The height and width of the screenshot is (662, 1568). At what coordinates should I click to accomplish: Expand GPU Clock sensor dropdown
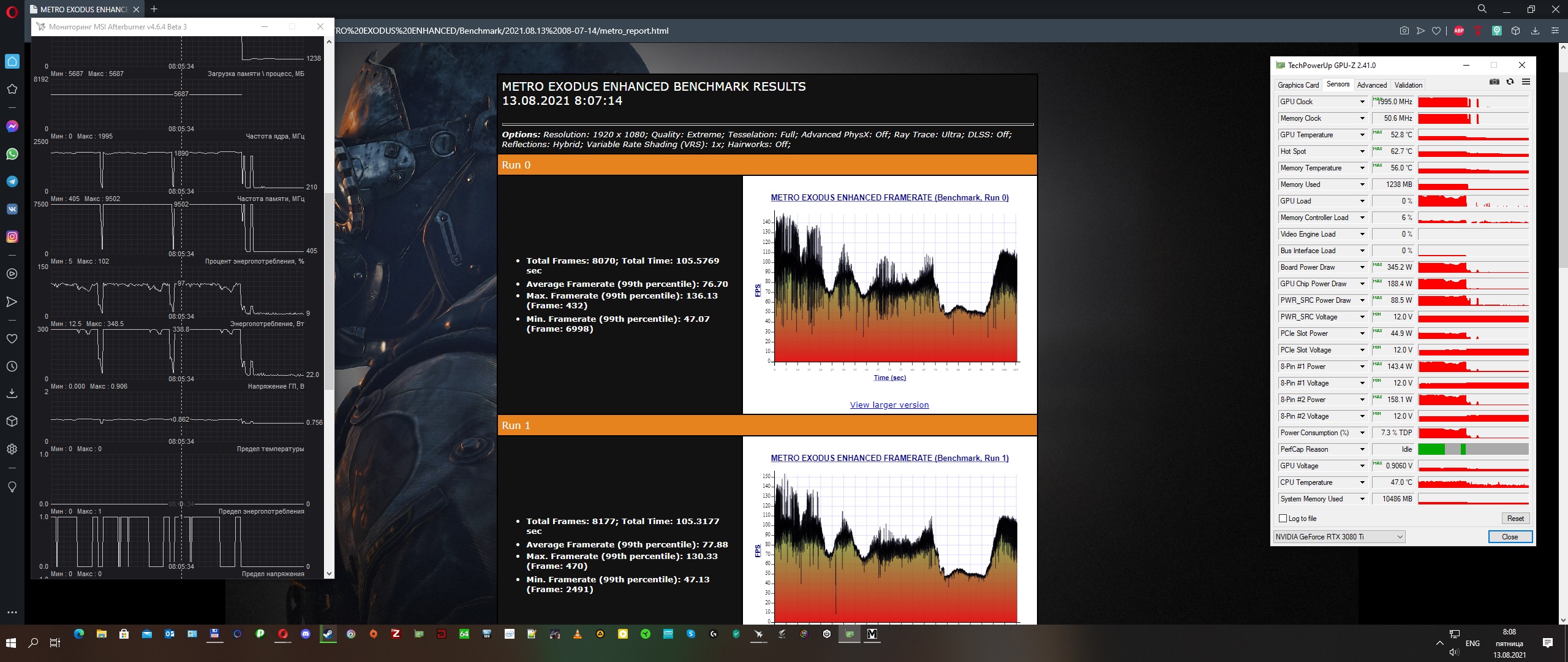(1362, 102)
